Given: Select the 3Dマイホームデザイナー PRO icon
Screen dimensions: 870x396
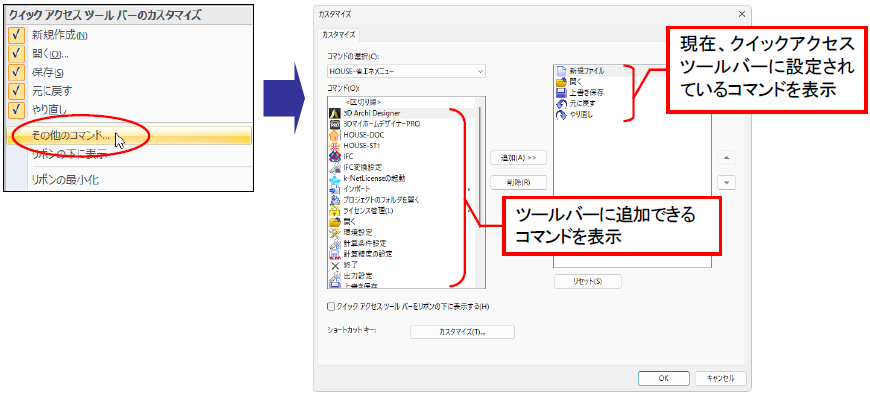Looking at the screenshot, I should coord(335,124).
